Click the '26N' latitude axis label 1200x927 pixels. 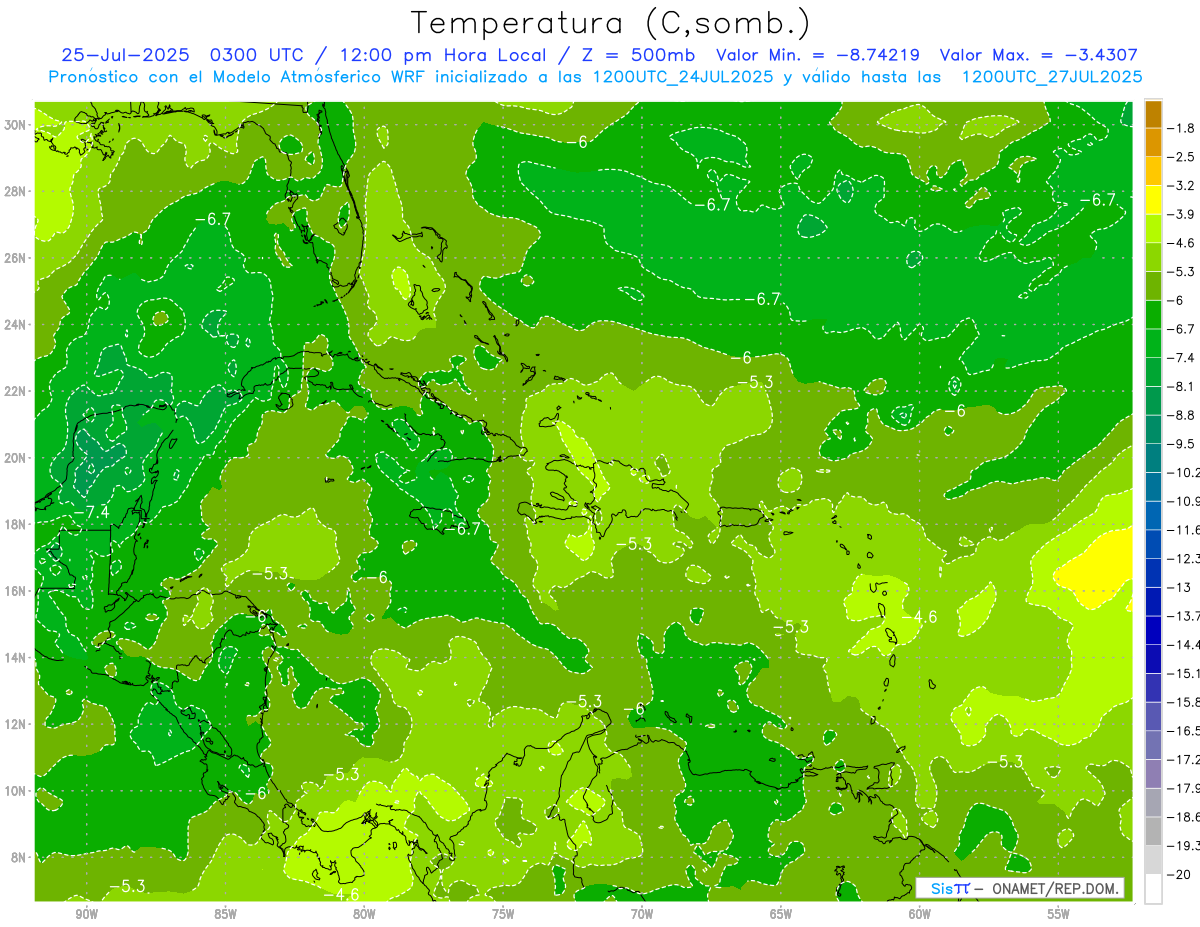coord(15,258)
